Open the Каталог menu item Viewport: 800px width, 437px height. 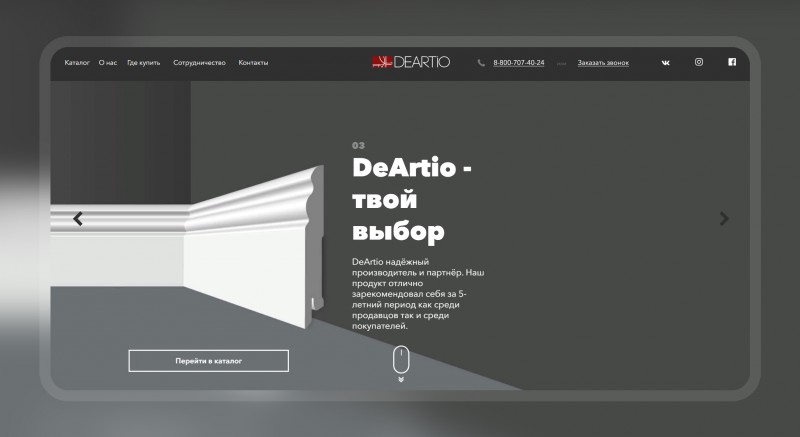(x=77, y=63)
